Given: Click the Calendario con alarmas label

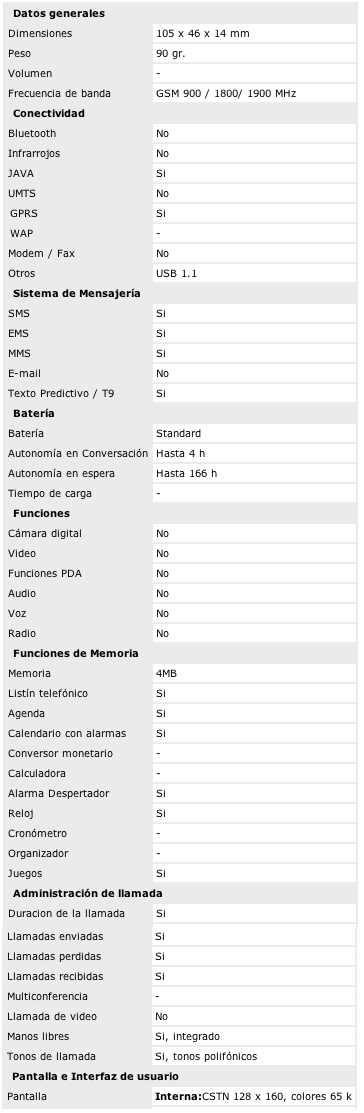Looking at the screenshot, I should tap(67, 733).
